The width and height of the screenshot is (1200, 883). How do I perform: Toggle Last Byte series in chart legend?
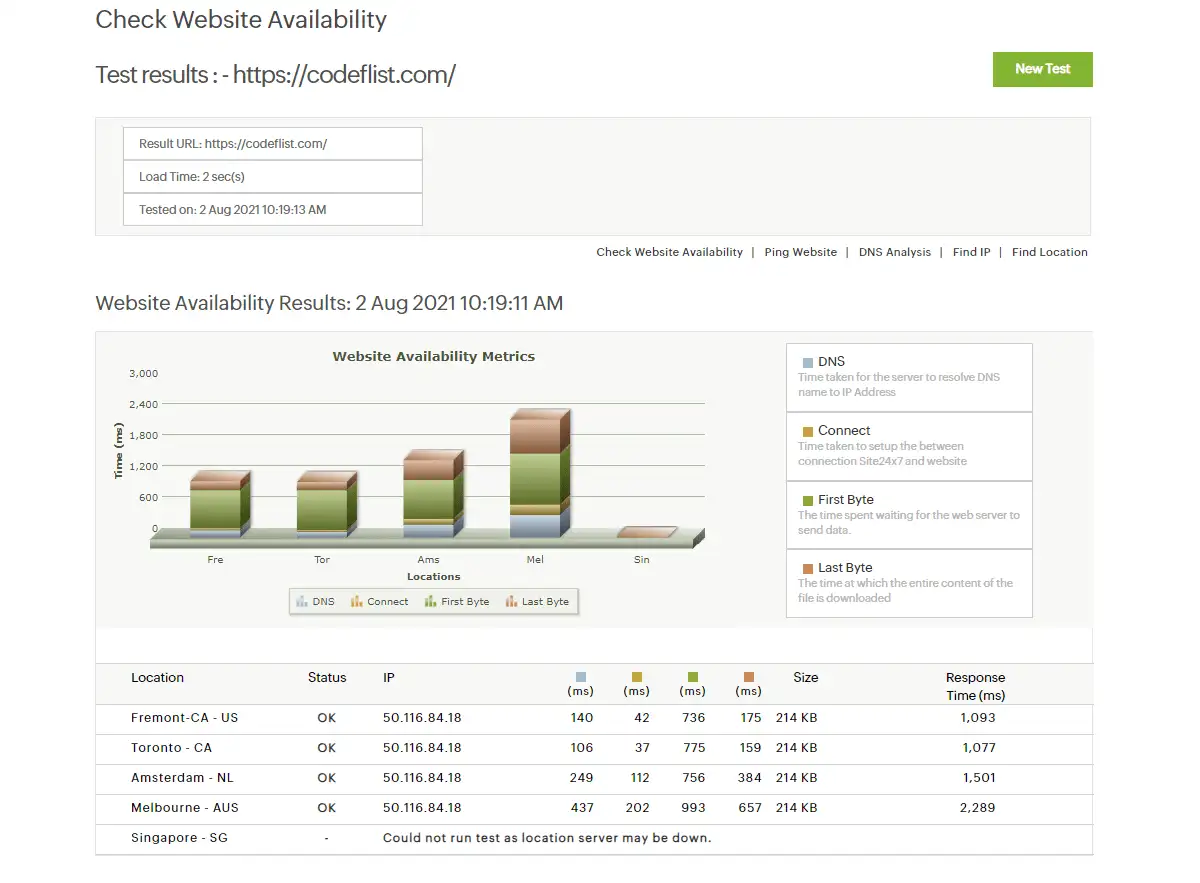click(x=537, y=602)
